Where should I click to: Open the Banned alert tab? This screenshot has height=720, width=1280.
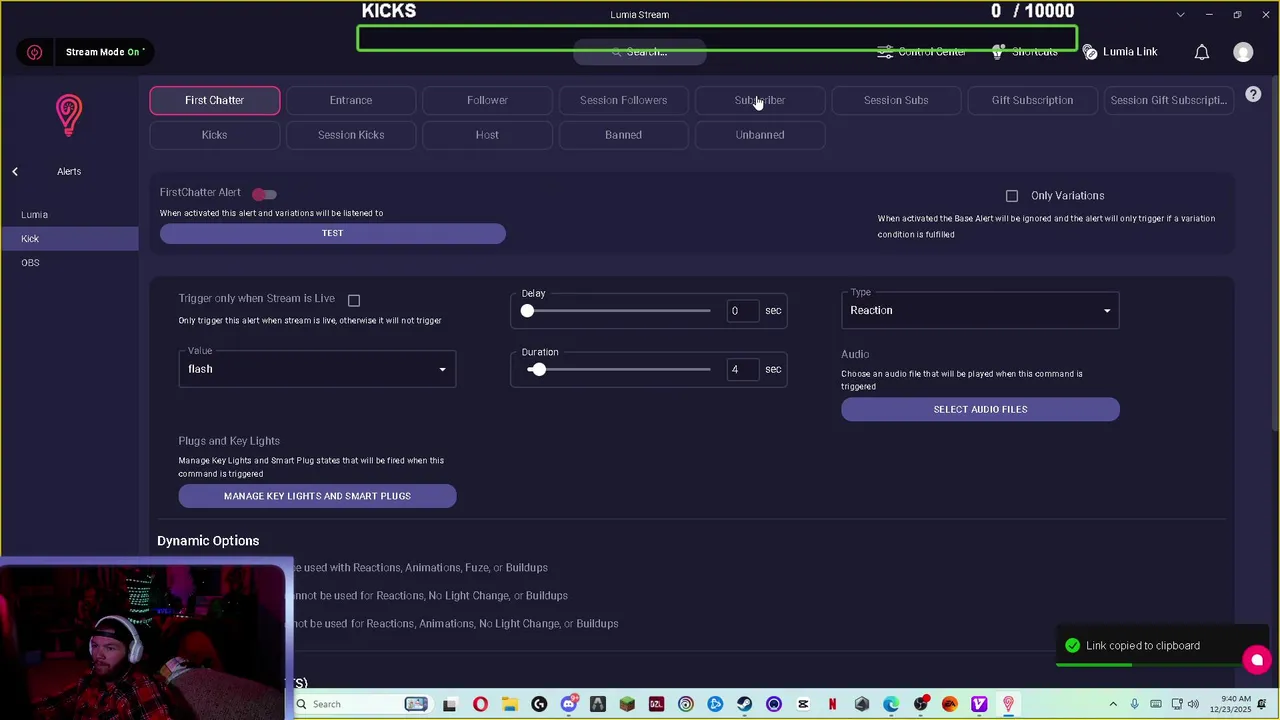(623, 135)
